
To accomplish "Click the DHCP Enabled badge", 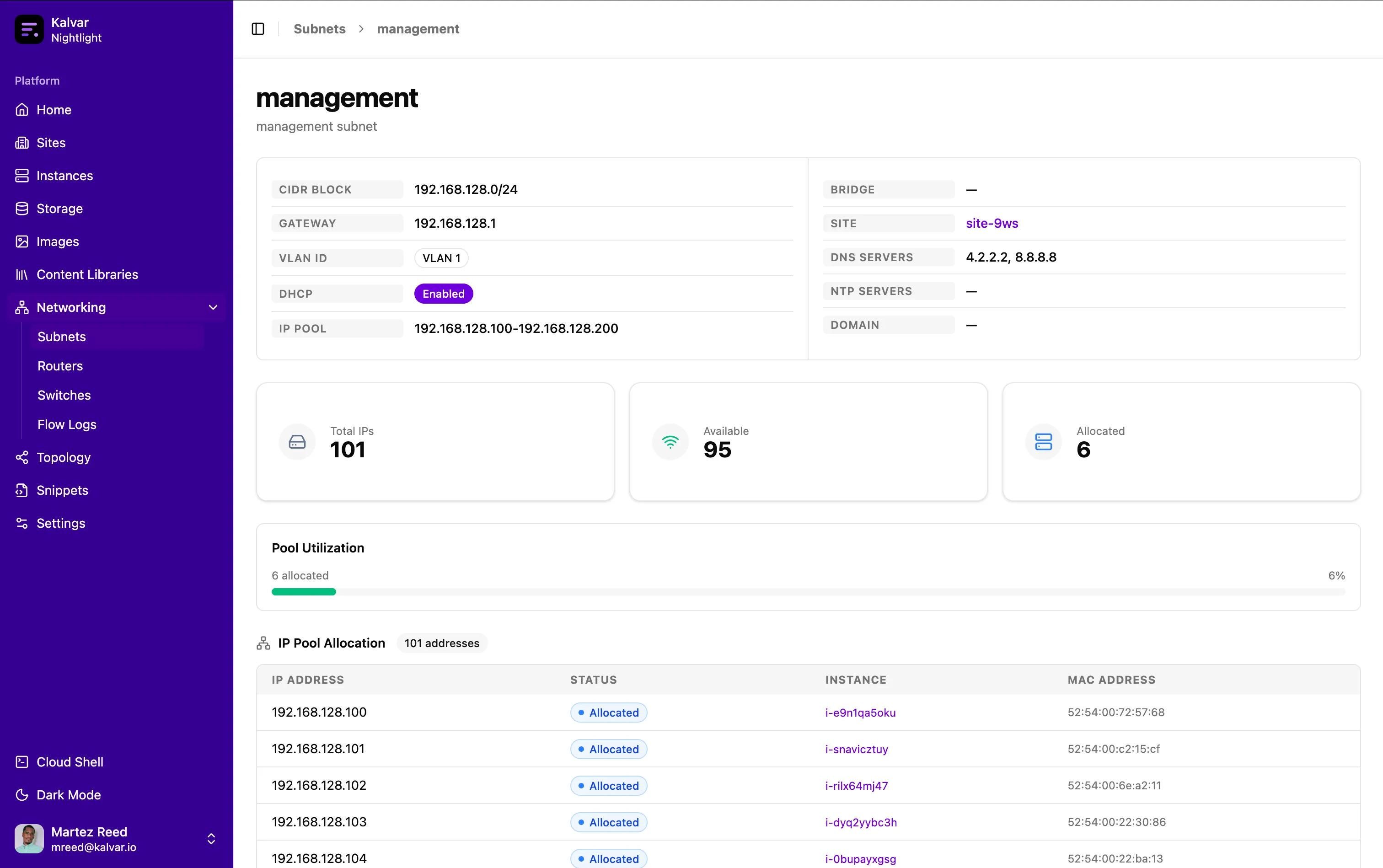I will 443,294.
